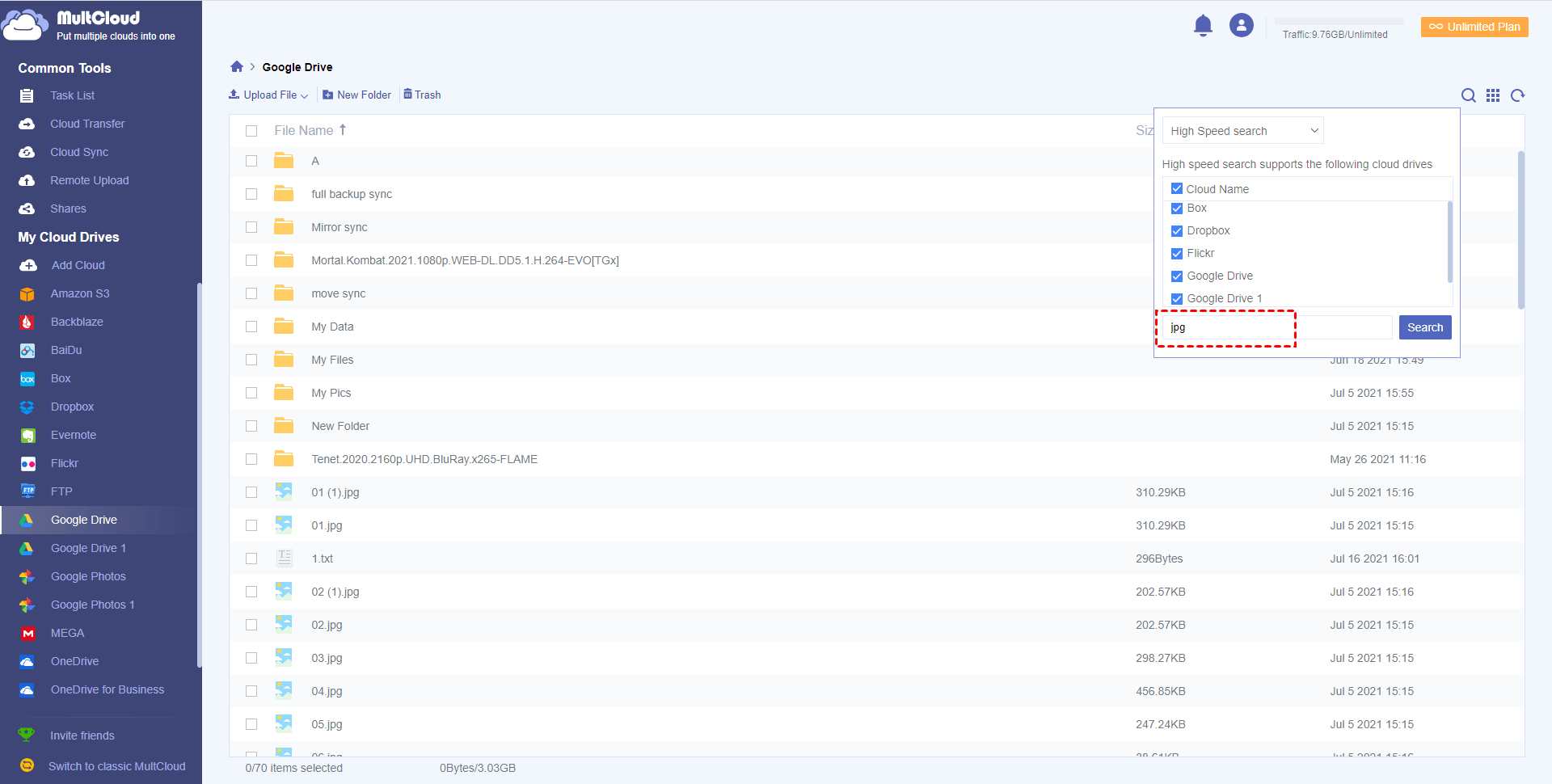
Task: Open the Backblaze drive icon
Action: pyautogui.click(x=27, y=322)
